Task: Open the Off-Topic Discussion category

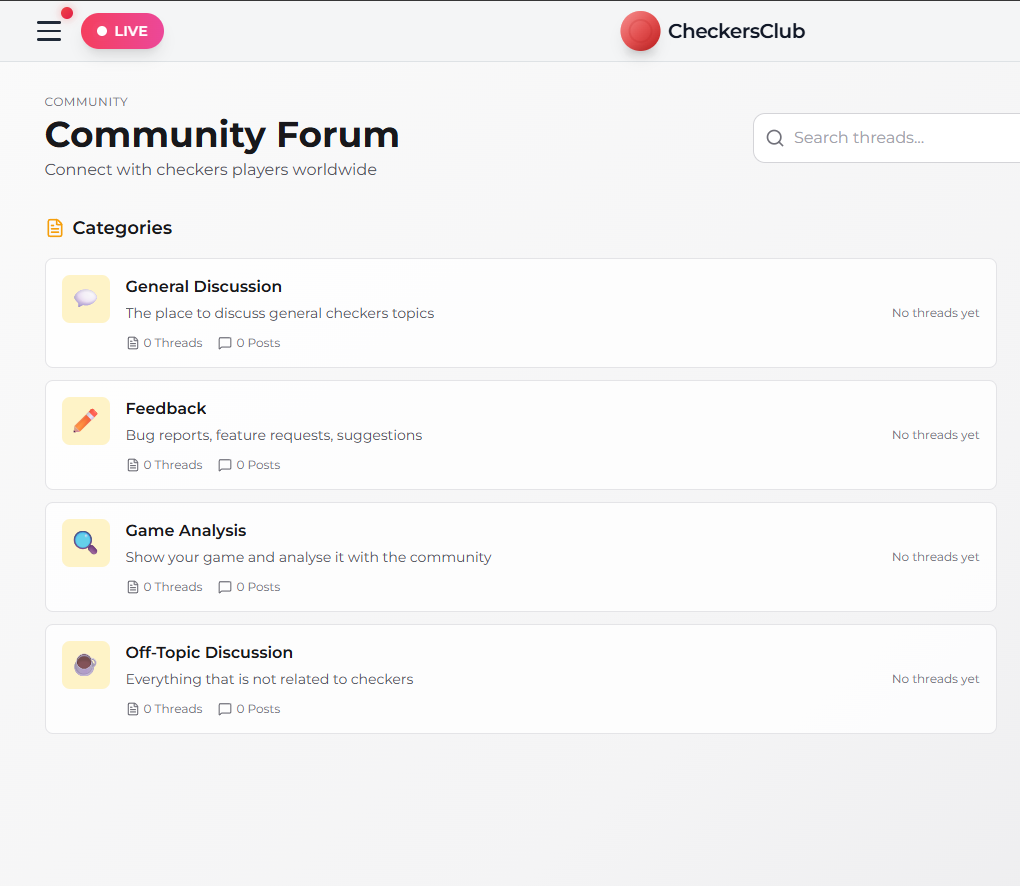Action: click(209, 652)
